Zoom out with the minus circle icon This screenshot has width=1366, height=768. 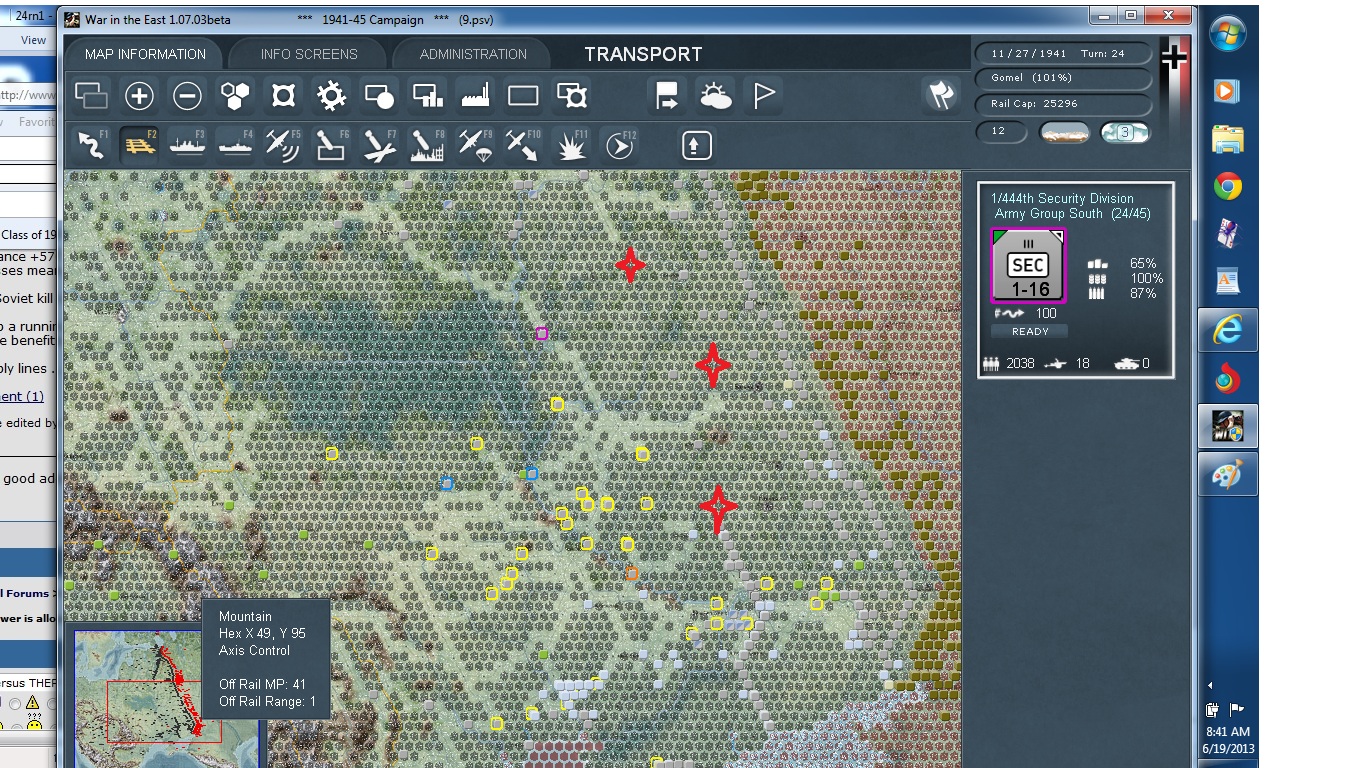(x=187, y=95)
